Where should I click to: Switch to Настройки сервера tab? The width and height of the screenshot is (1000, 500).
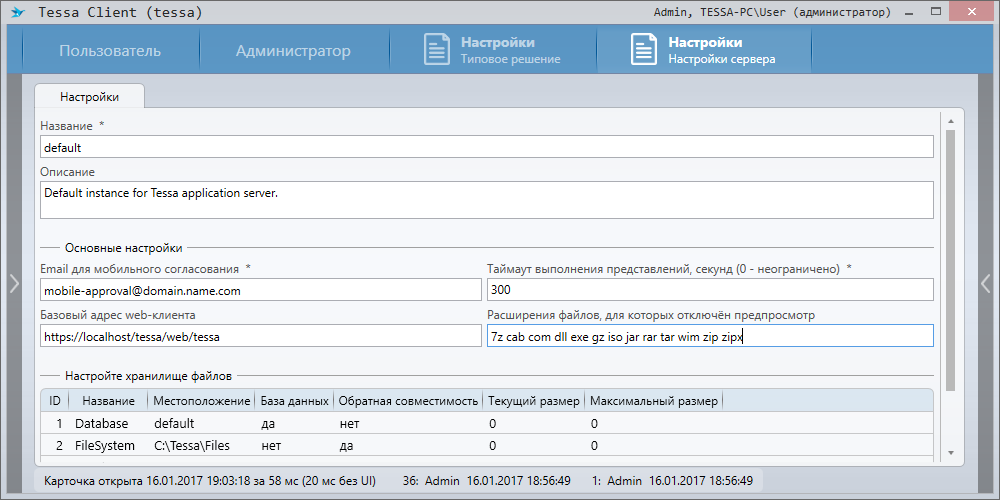coord(704,51)
